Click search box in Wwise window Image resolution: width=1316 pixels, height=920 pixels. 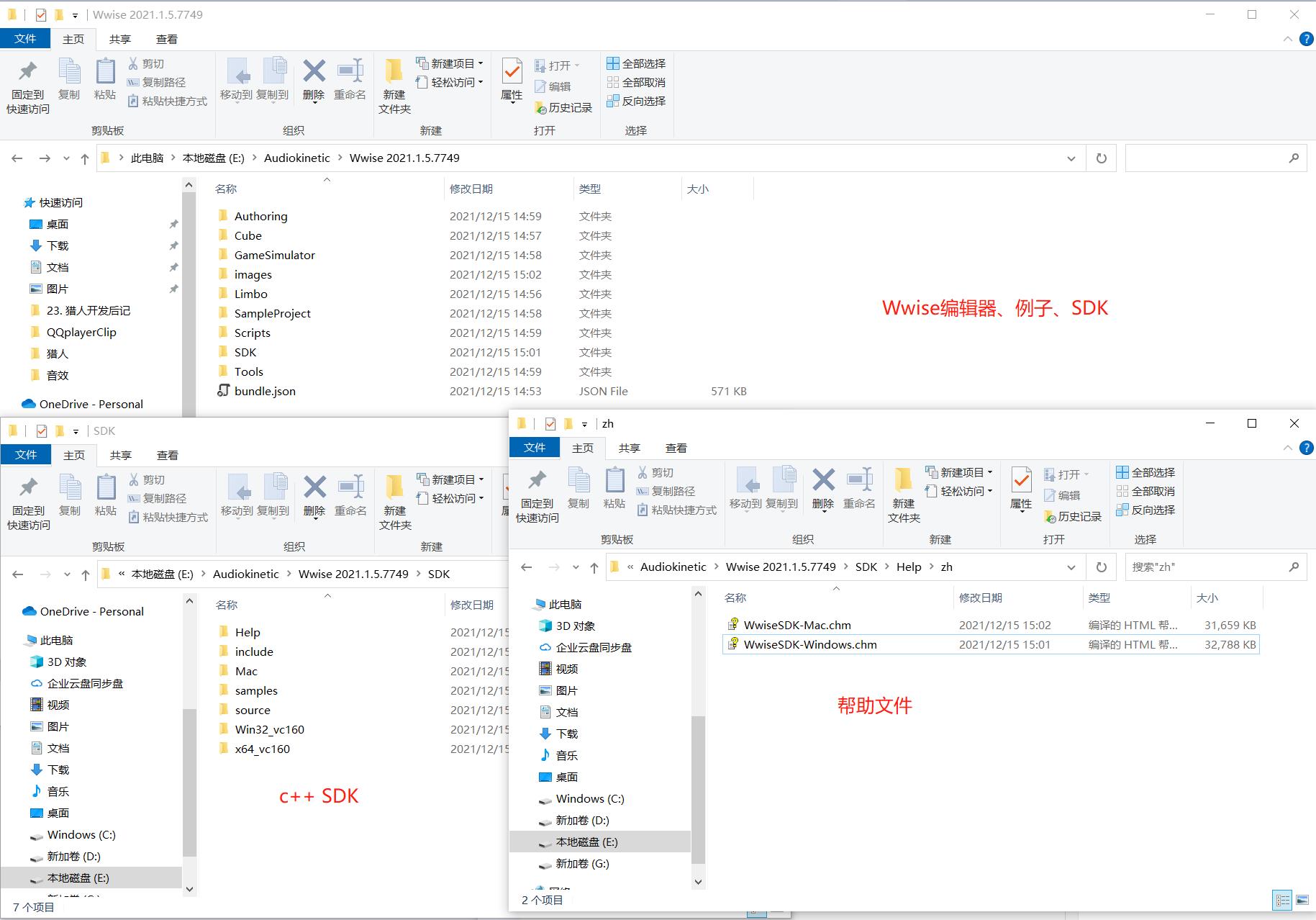pyautogui.click(x=1216, y=158)
